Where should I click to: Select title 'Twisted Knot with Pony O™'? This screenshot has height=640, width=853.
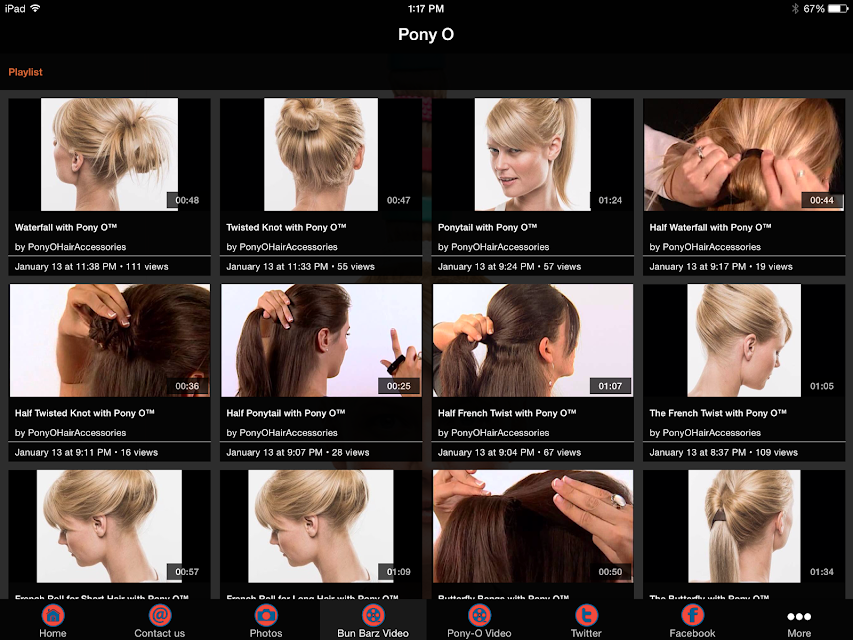click(x=286, y=227)
